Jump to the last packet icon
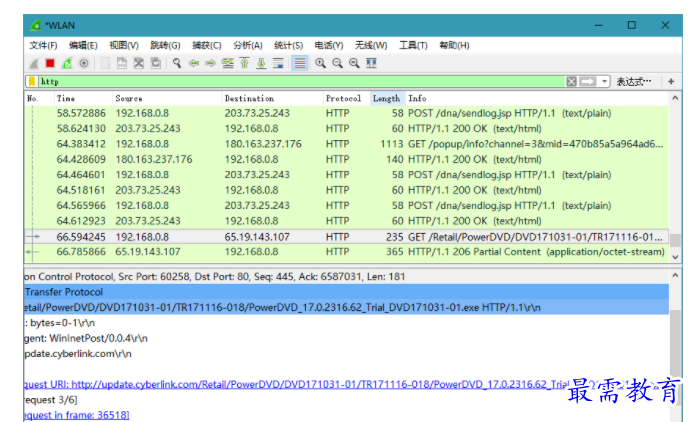 tap(262, 63)
